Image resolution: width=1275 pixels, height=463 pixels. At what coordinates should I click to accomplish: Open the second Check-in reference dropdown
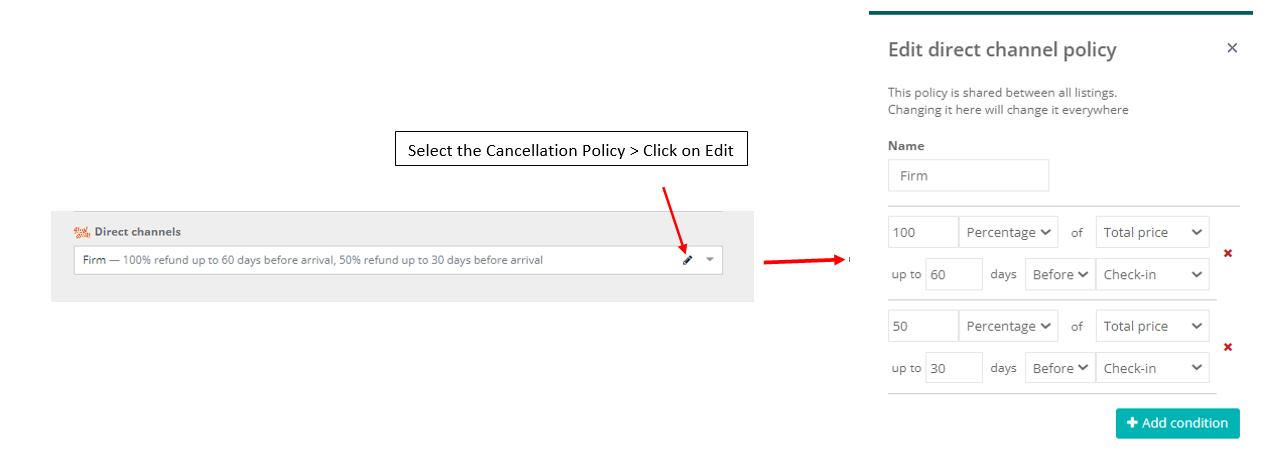[1153, 368]
